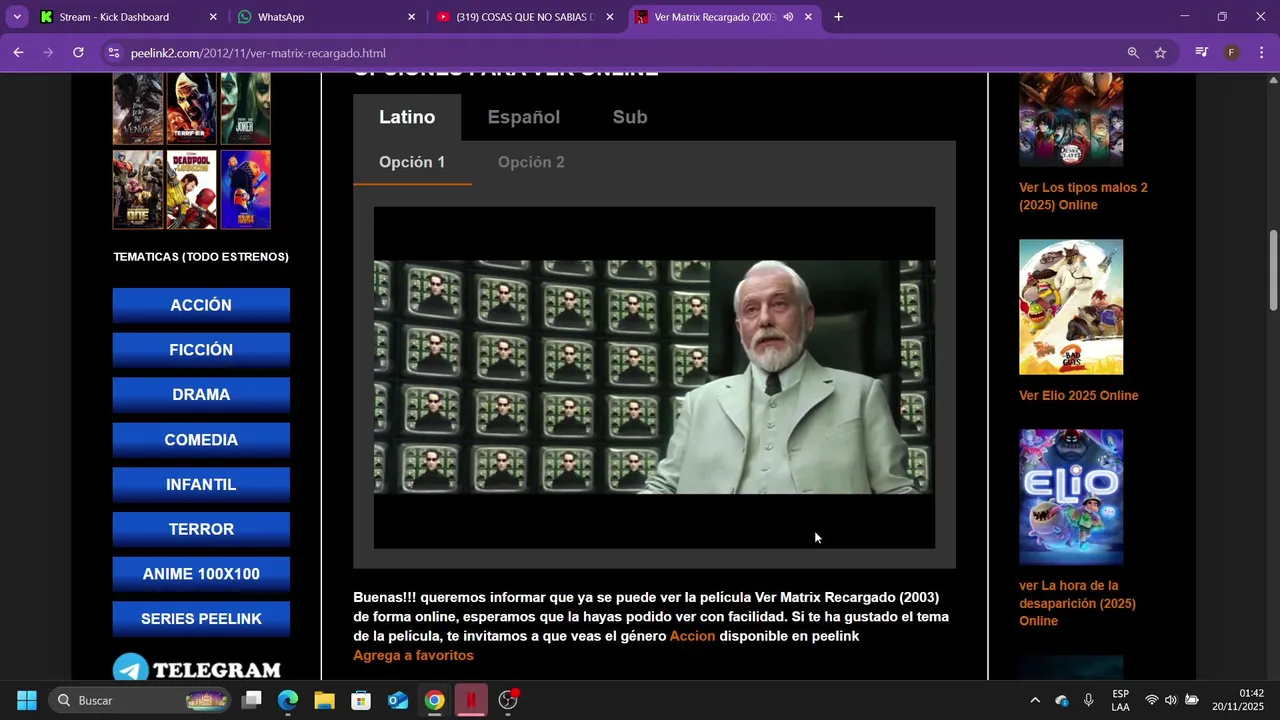Screen dimensions: 1280x720
Task: Show hidden system tray icons chevron
Action: (1035, 700)
